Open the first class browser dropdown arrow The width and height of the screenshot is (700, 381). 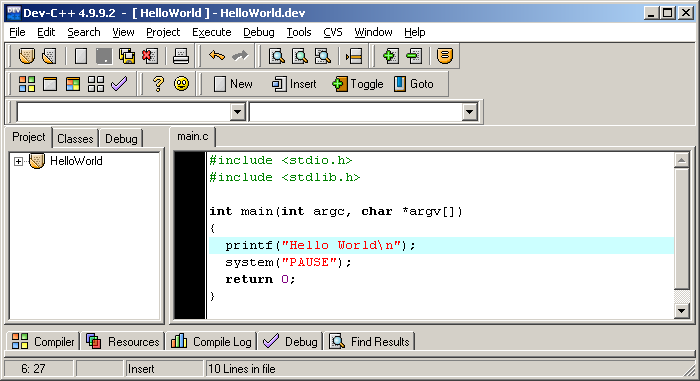tap(238, 112)
